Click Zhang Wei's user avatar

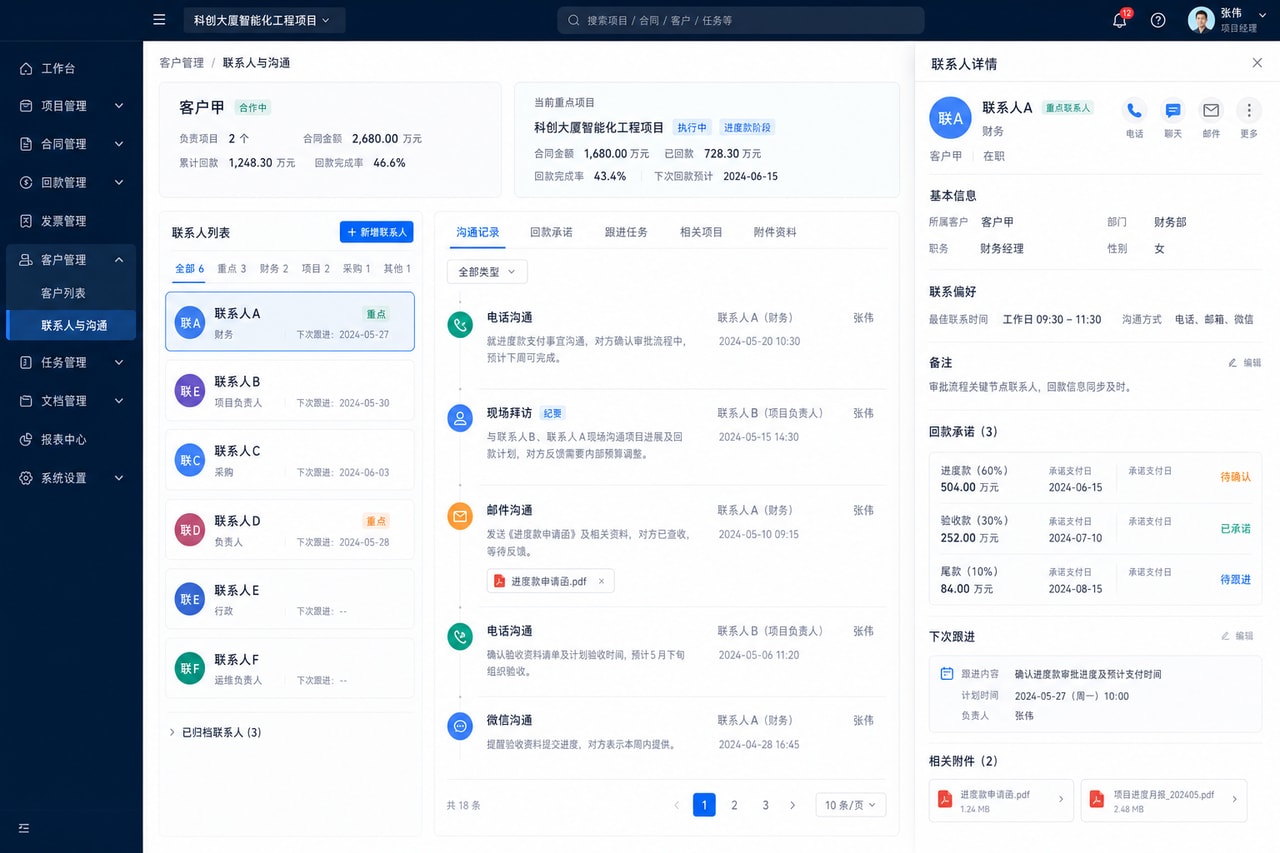pos(1201,20)
